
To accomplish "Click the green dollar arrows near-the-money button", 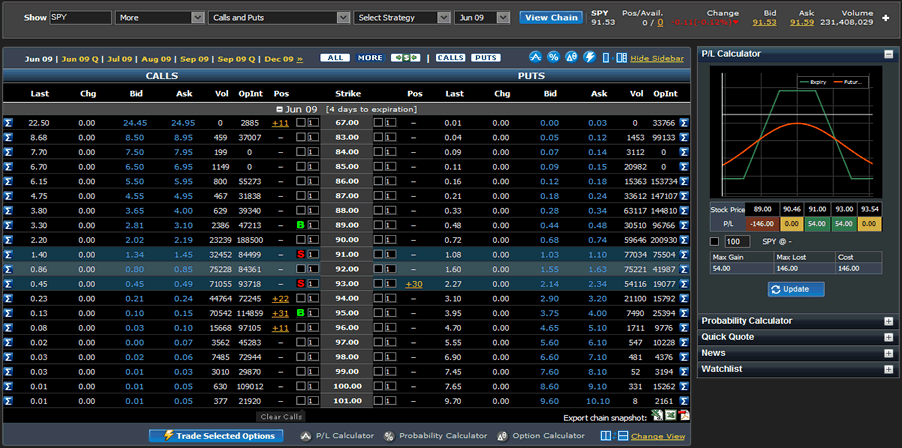I will pos(406,58).
